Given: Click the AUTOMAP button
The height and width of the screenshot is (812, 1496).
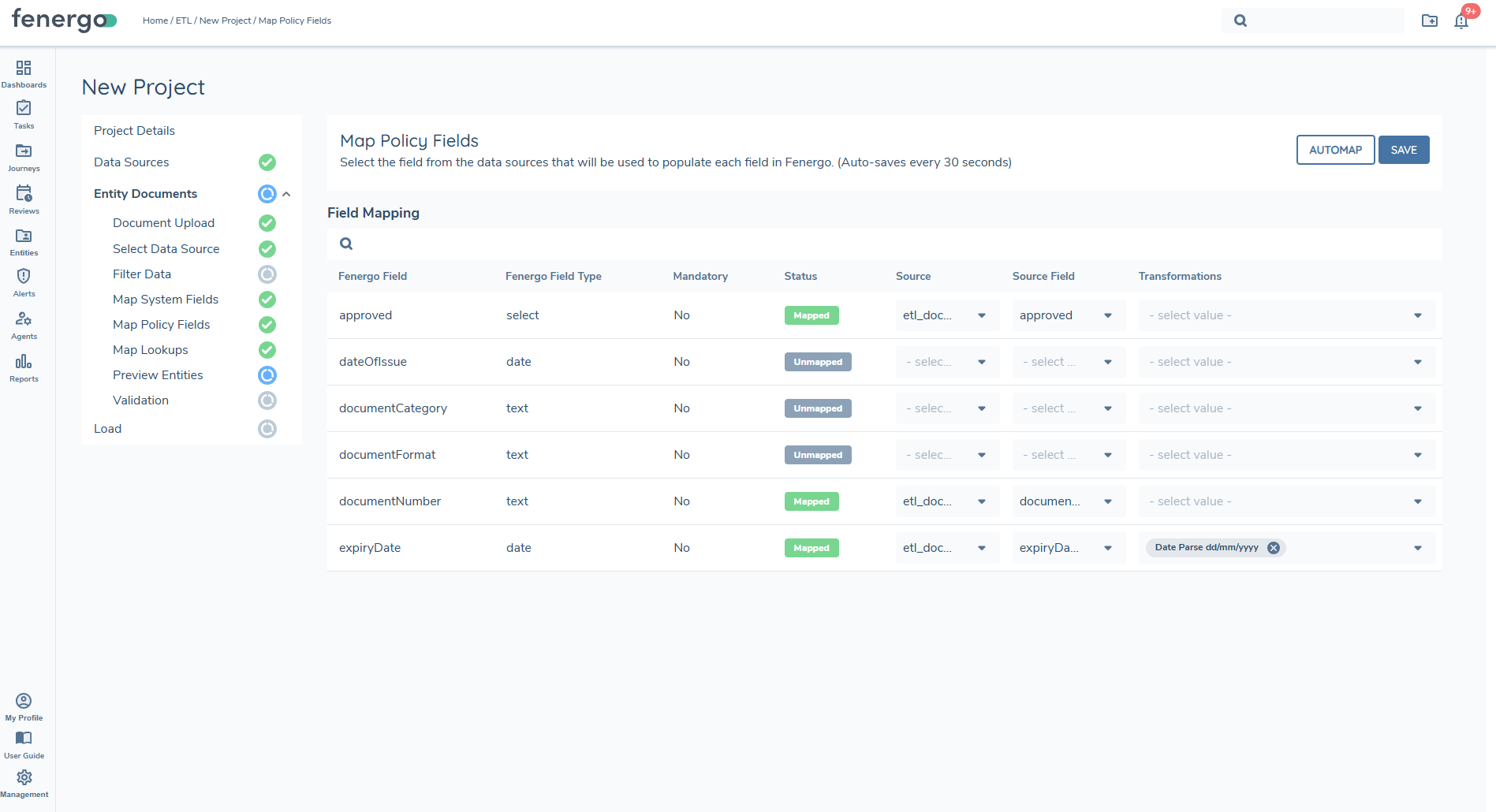Looking at the screenshot, I should click(x=1335, y=150).
